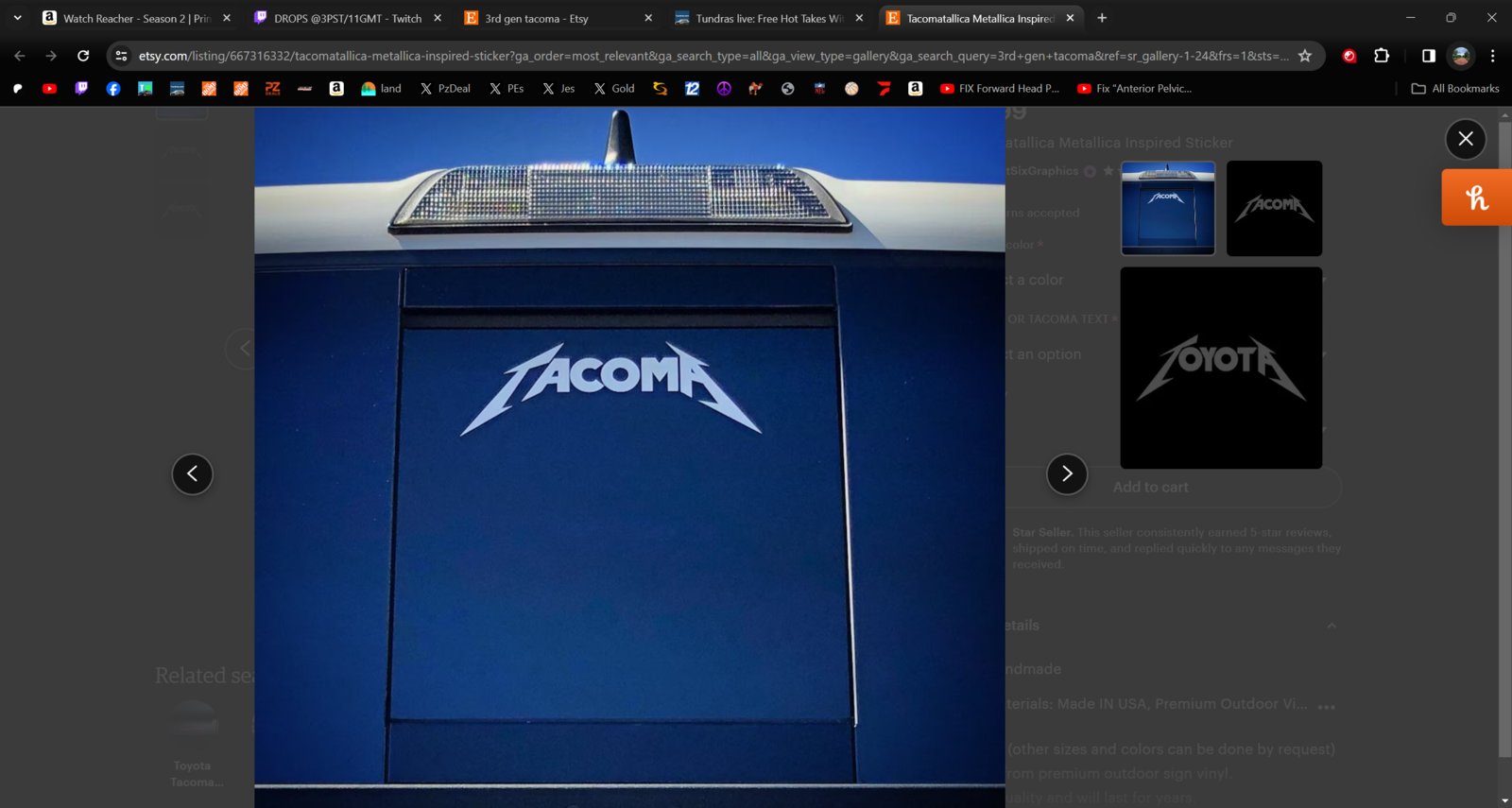This screenshot has height=808, width=1512.
Task: Open the Facebook bookmark
Action: coord(113,89)
